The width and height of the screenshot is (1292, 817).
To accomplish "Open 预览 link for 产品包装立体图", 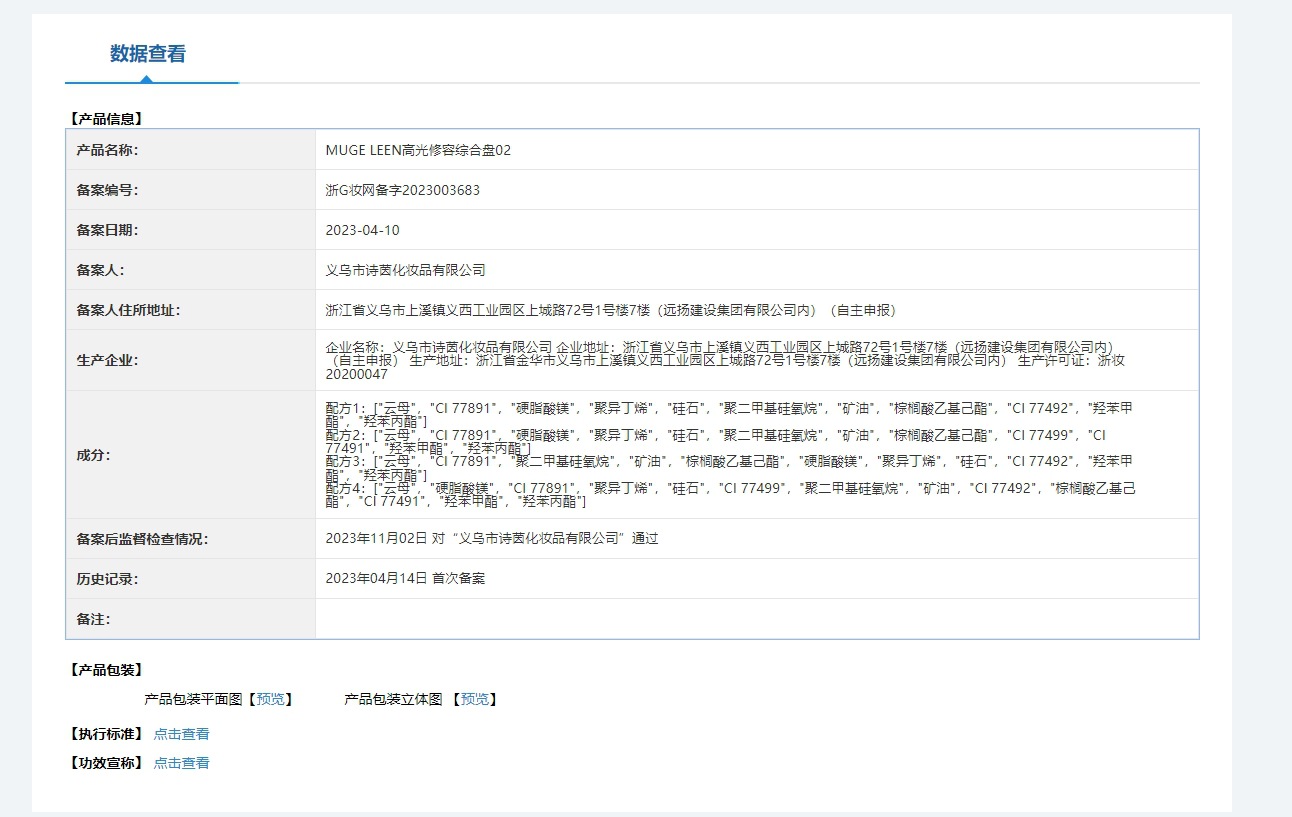I will pos(475,699).
